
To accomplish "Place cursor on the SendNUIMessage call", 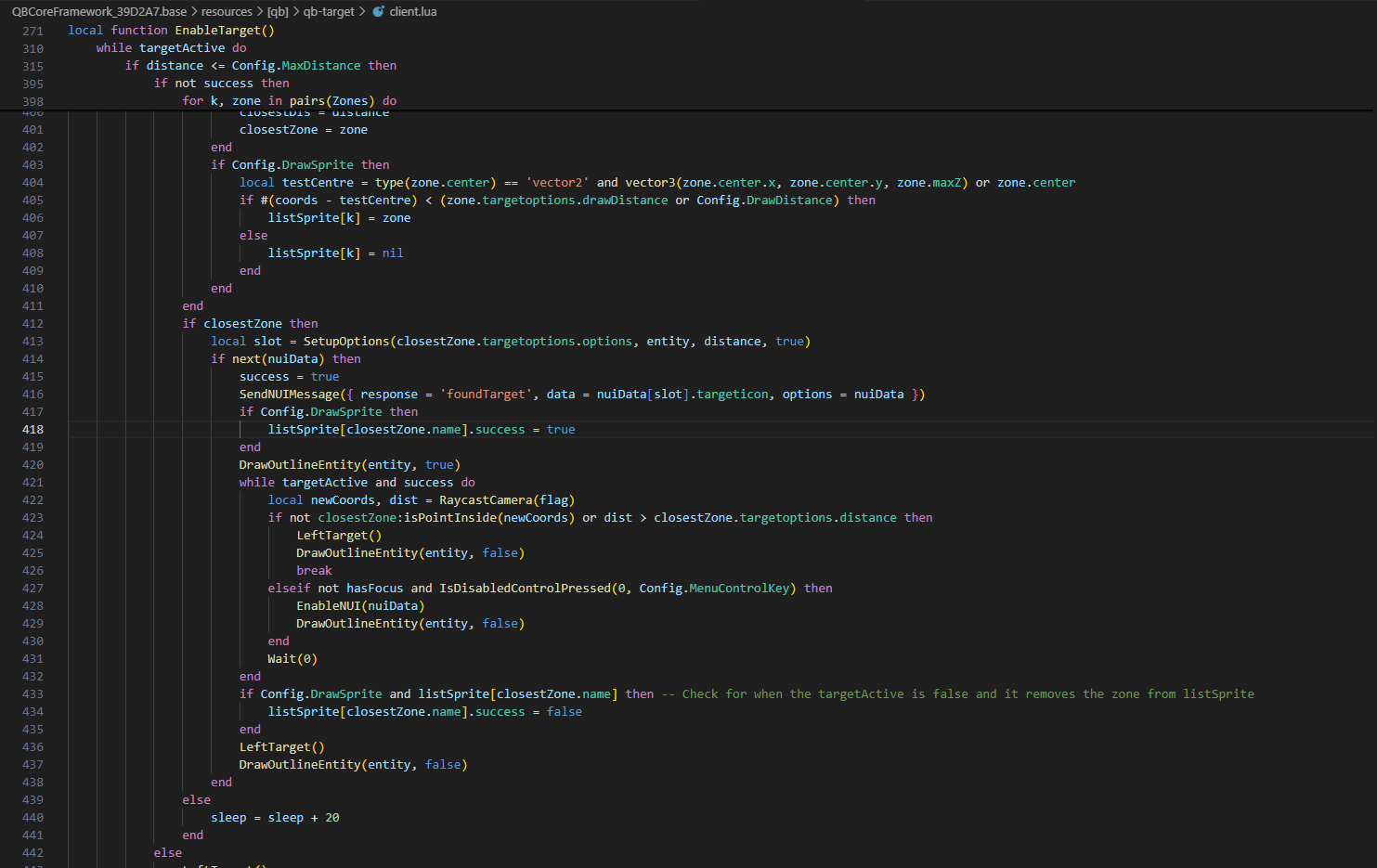I will pyautogui.click(x=288, y=394).
